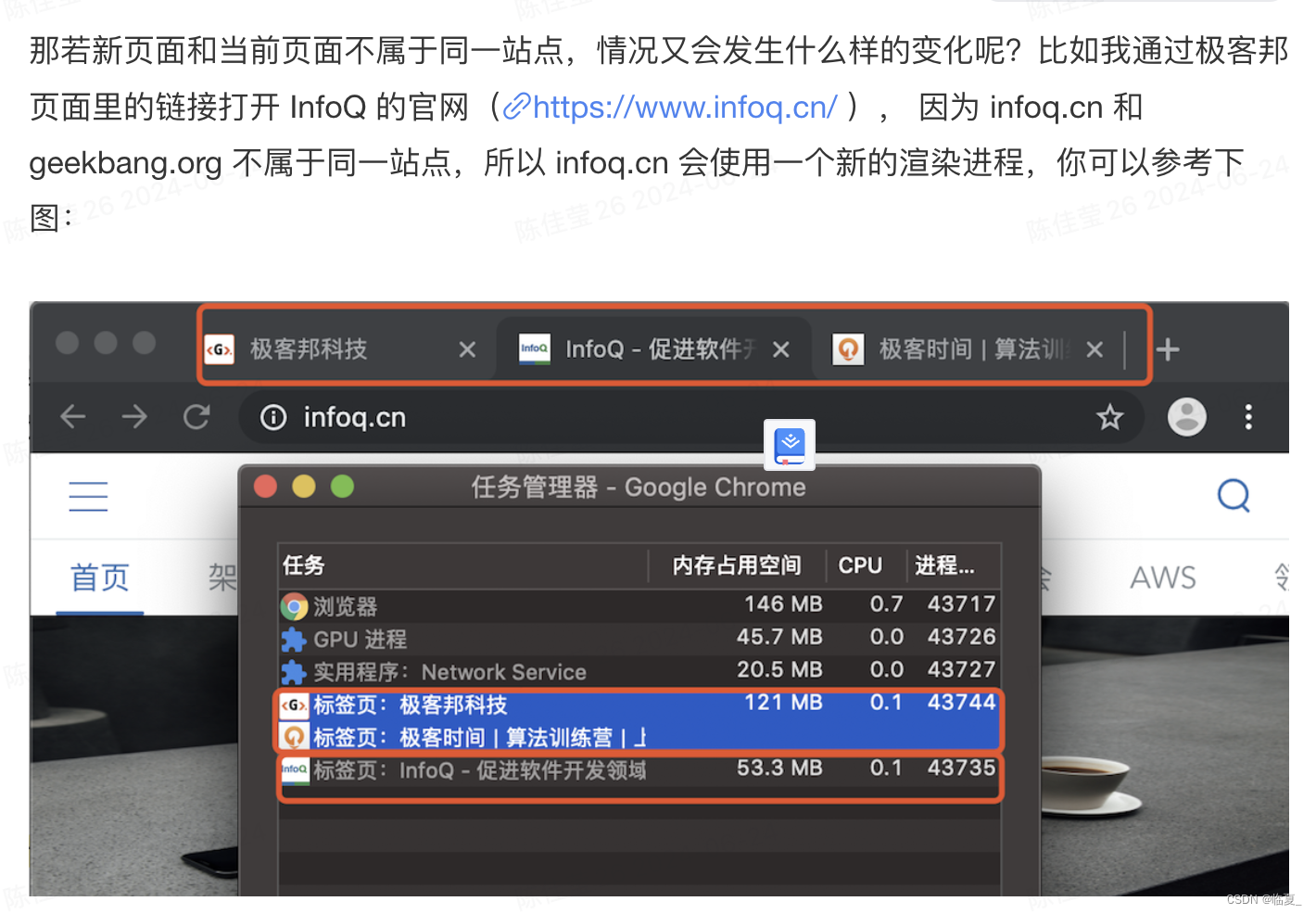Open Chrome three-dot menu
The height and width of the screenshot is (914, 1316).
(x=1248, y=417)
